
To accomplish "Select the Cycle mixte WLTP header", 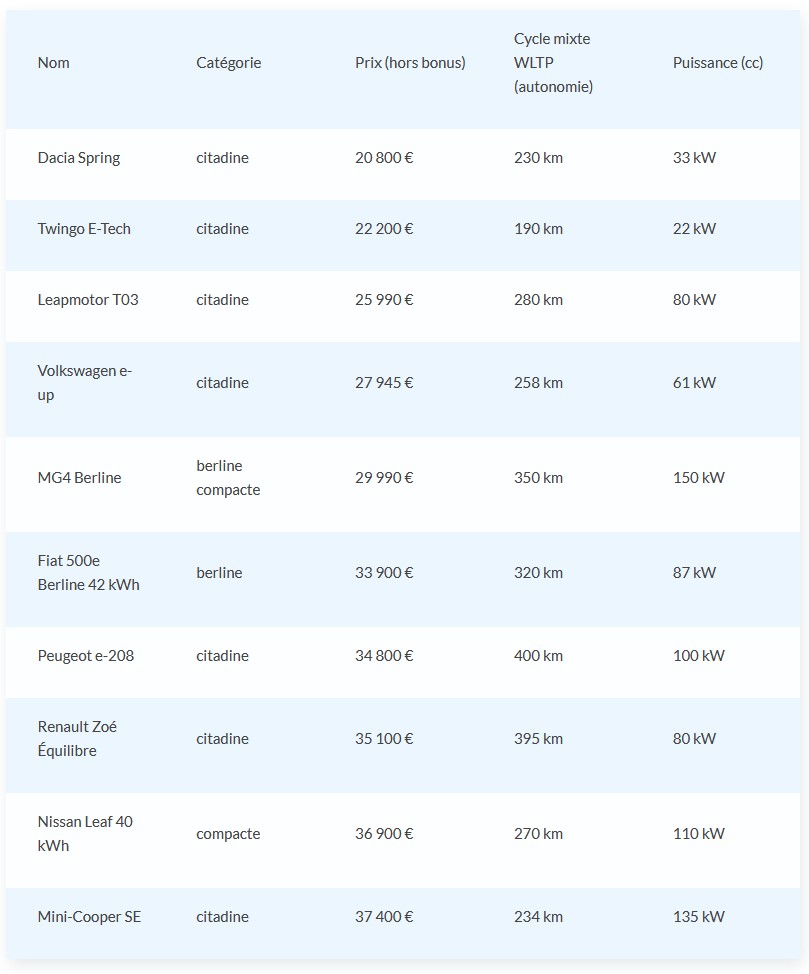I will (x=553, y=63).
